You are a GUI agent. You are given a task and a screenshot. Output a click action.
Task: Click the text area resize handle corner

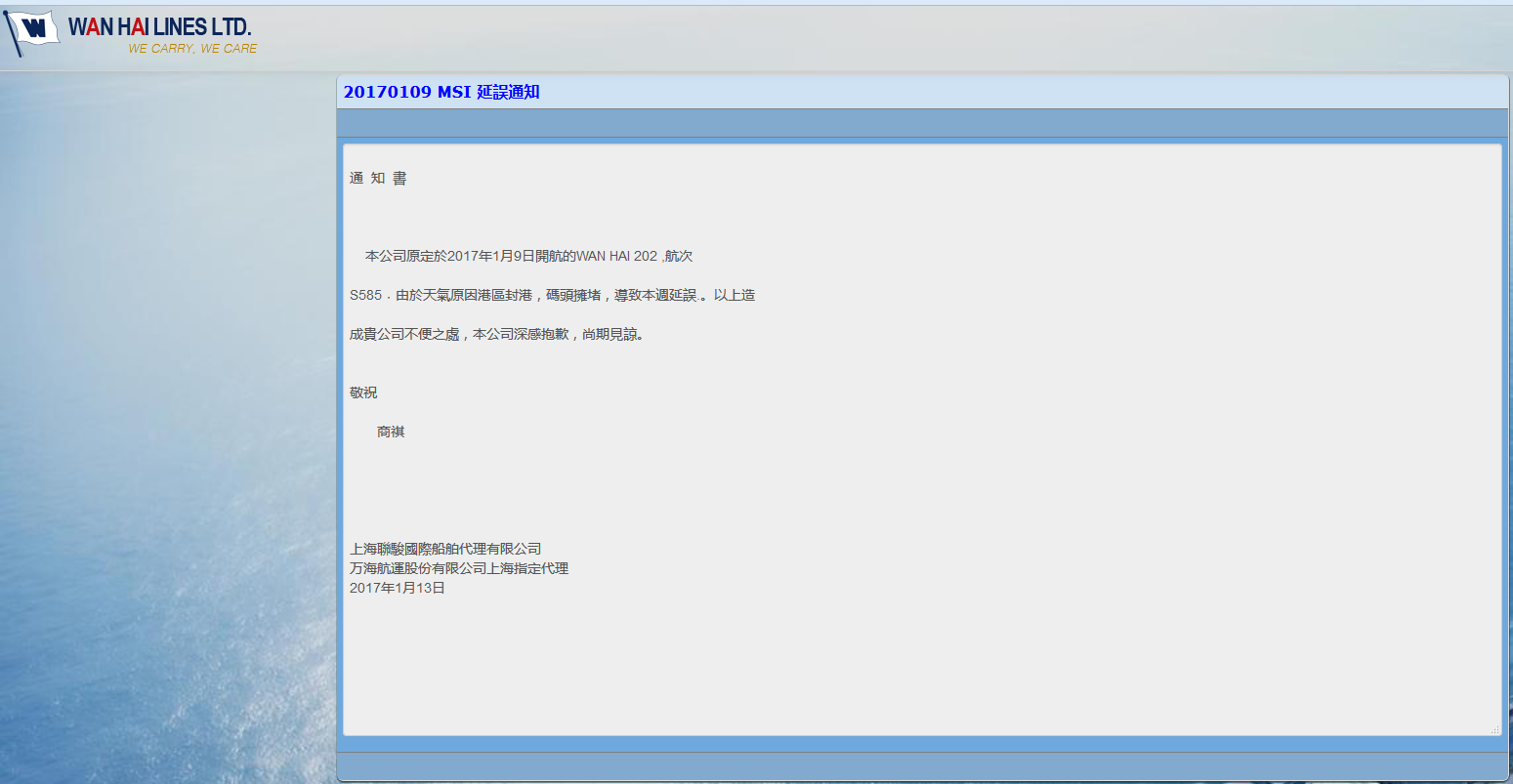click(x=1494, y=729)
